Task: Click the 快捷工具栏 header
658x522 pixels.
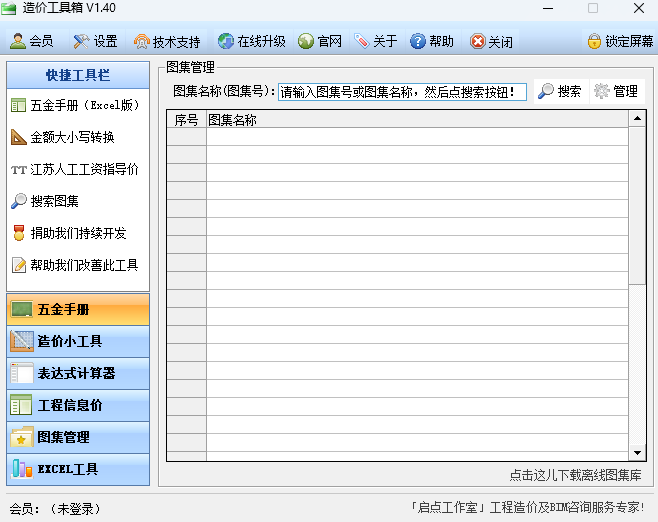Action: tap(78, 76)
